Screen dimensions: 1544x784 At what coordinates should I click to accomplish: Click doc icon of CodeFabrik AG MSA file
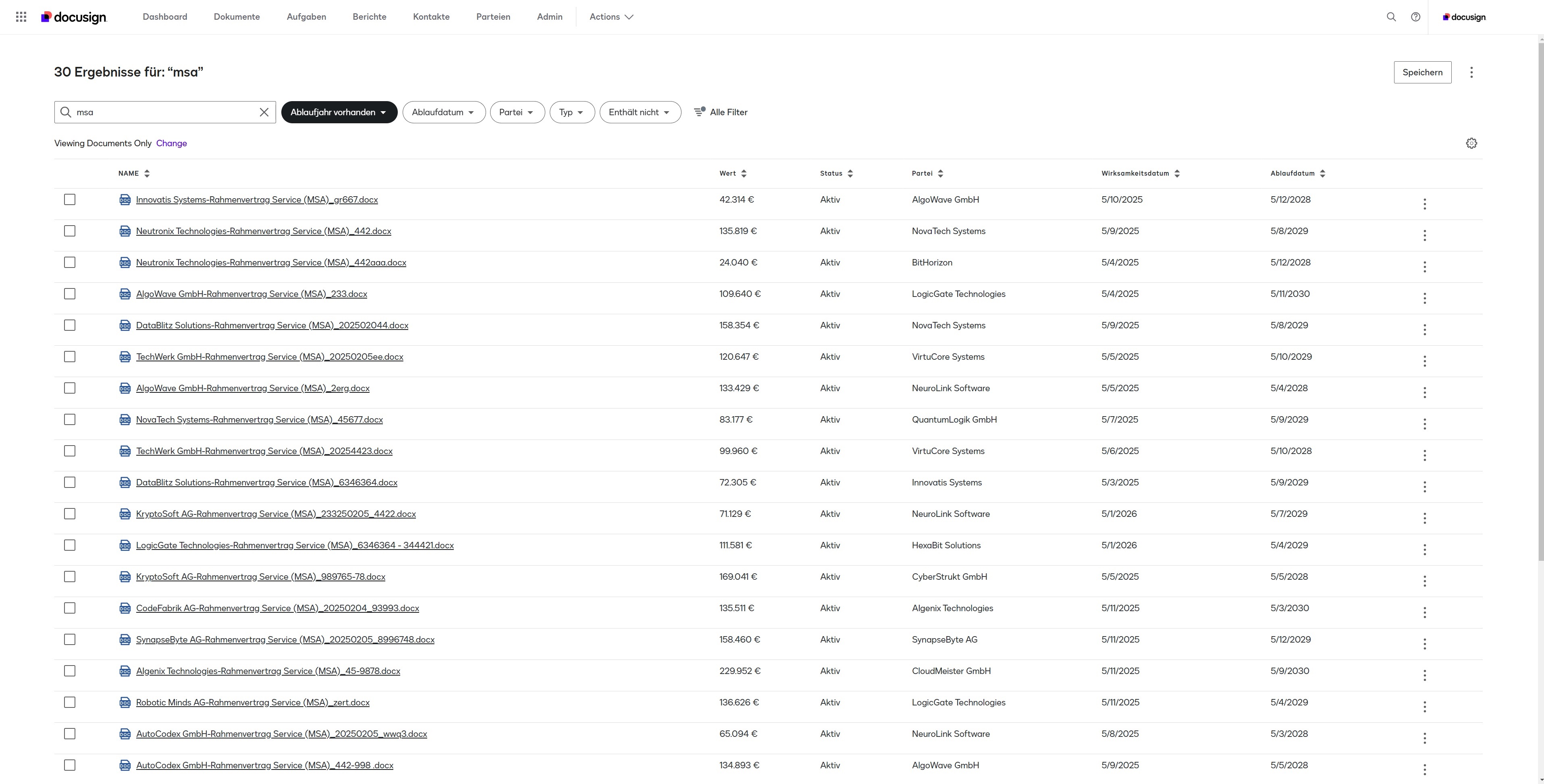(x=125, y=608)
